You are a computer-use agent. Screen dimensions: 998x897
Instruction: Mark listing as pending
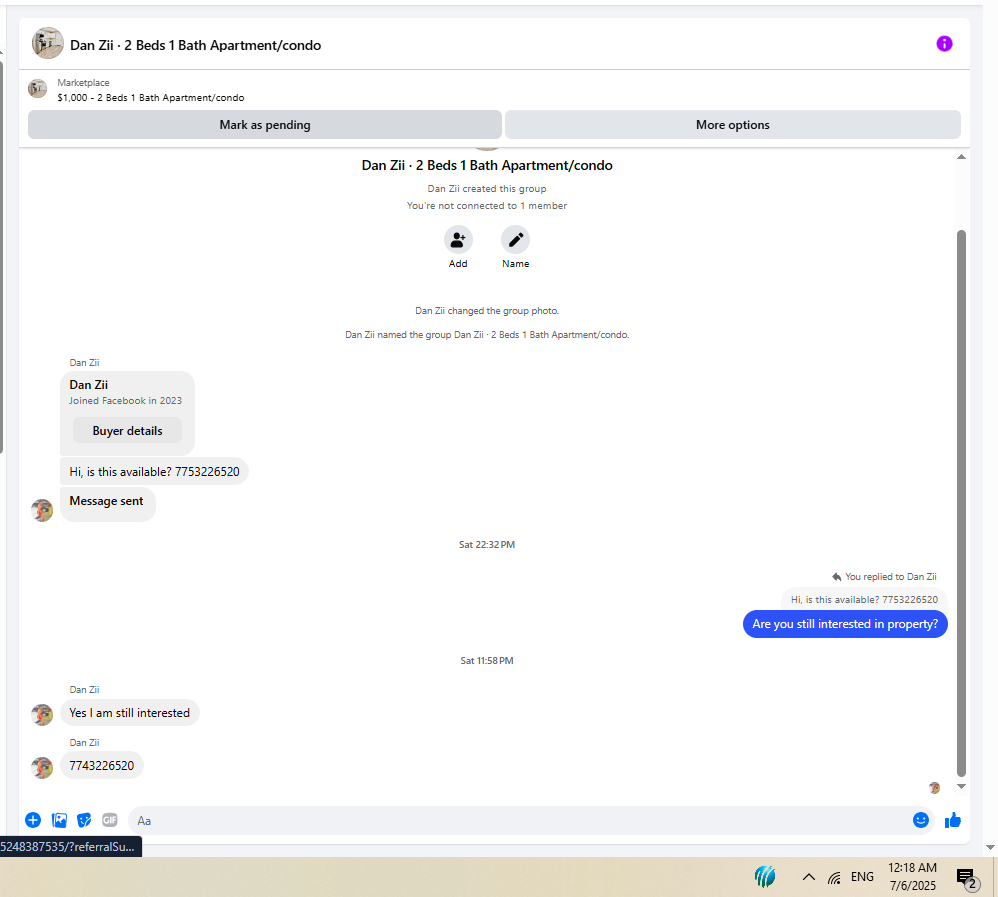pos(265,125)
